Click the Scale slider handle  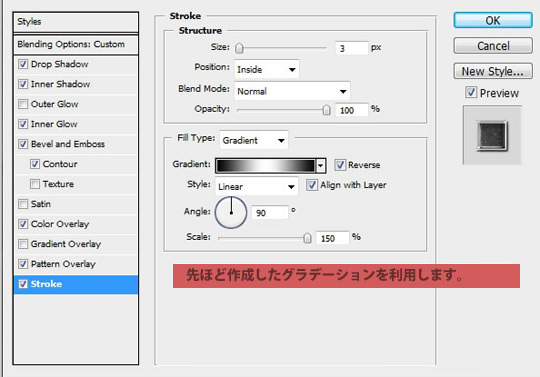[307, 238]
